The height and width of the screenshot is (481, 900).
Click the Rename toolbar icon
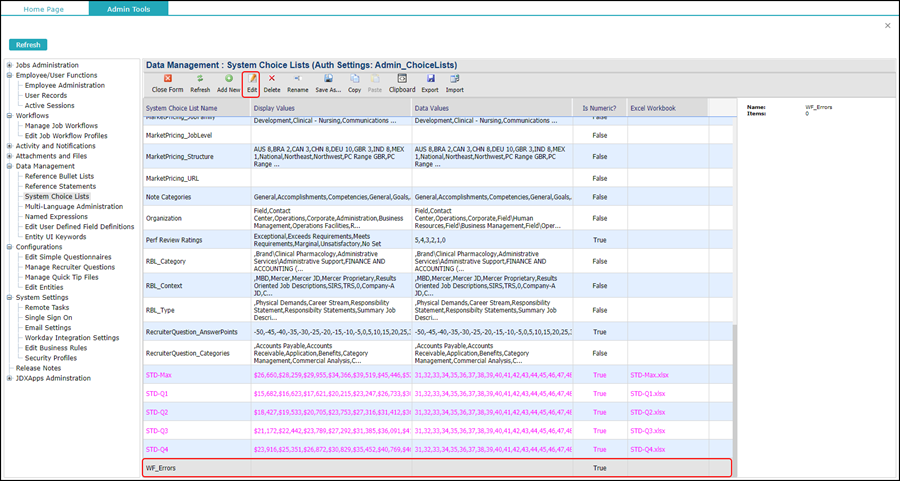click(297, 78)
